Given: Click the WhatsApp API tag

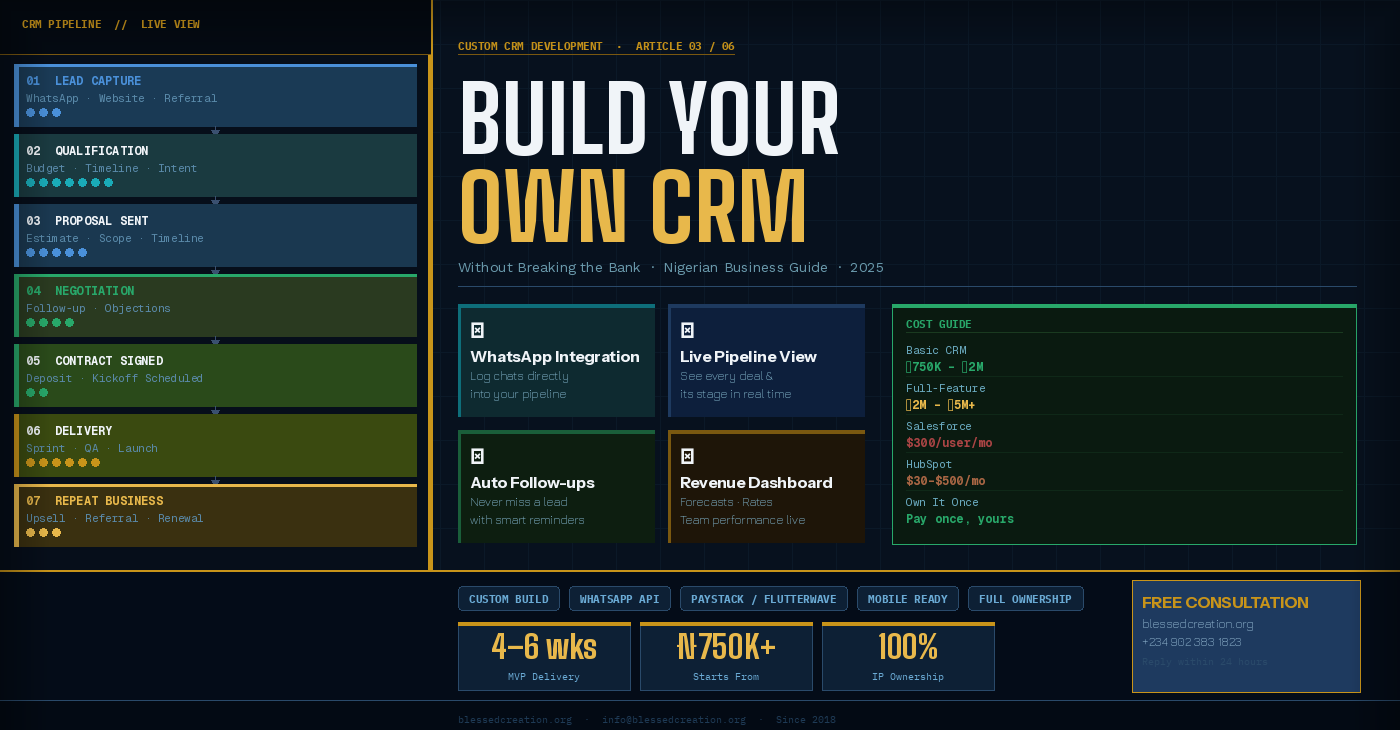Looking at the screenshot, I should click(620, 599).
